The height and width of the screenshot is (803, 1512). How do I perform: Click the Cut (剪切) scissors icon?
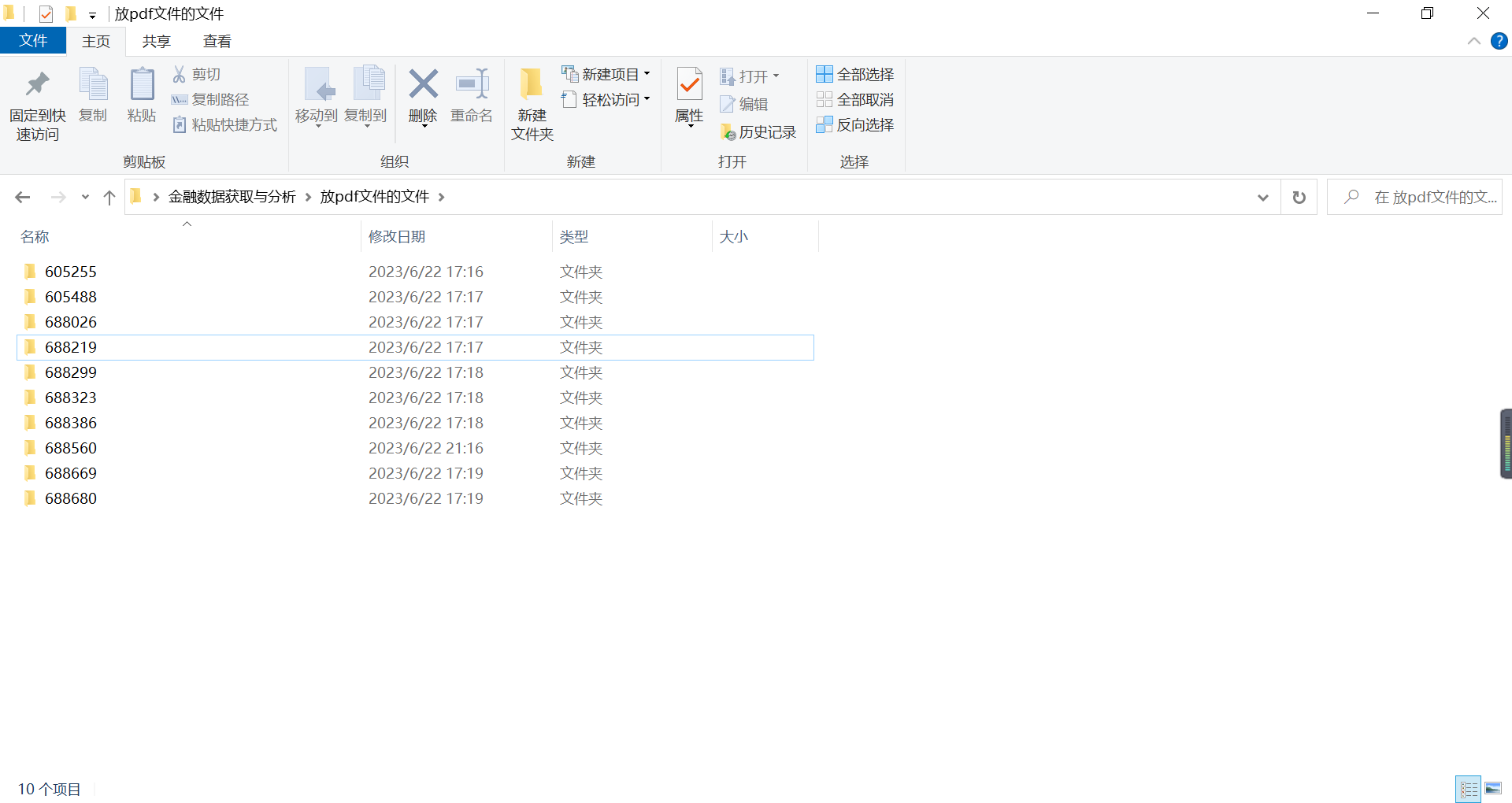click(180, 74)
